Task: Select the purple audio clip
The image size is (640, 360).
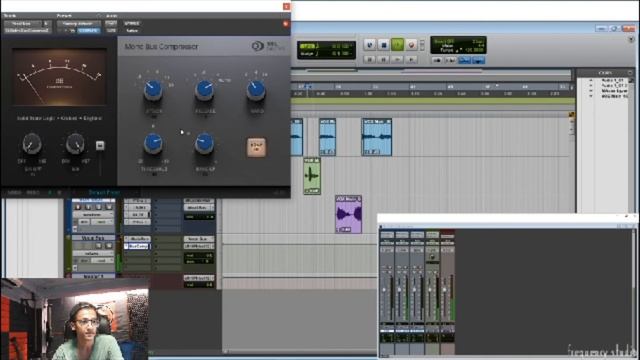Action: tap(349, 214)
